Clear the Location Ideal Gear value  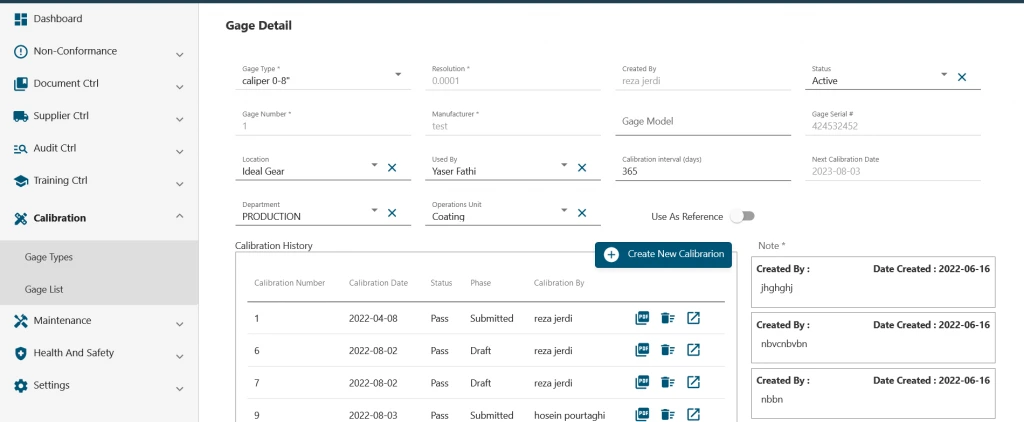[x=392, y=168]
